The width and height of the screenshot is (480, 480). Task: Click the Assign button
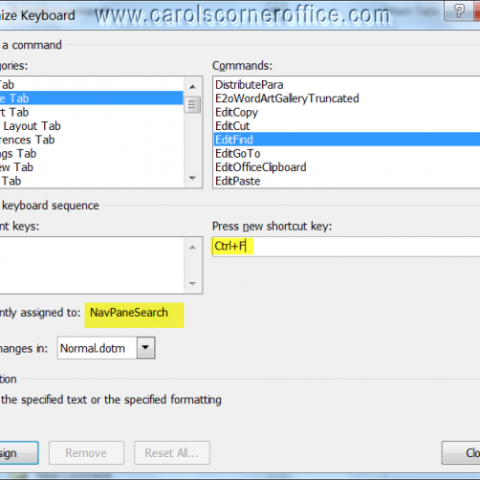[x=18, y=453]
